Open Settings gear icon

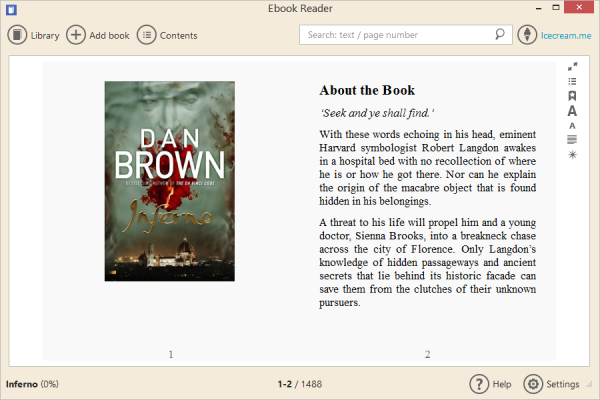[x=533, y=384]
